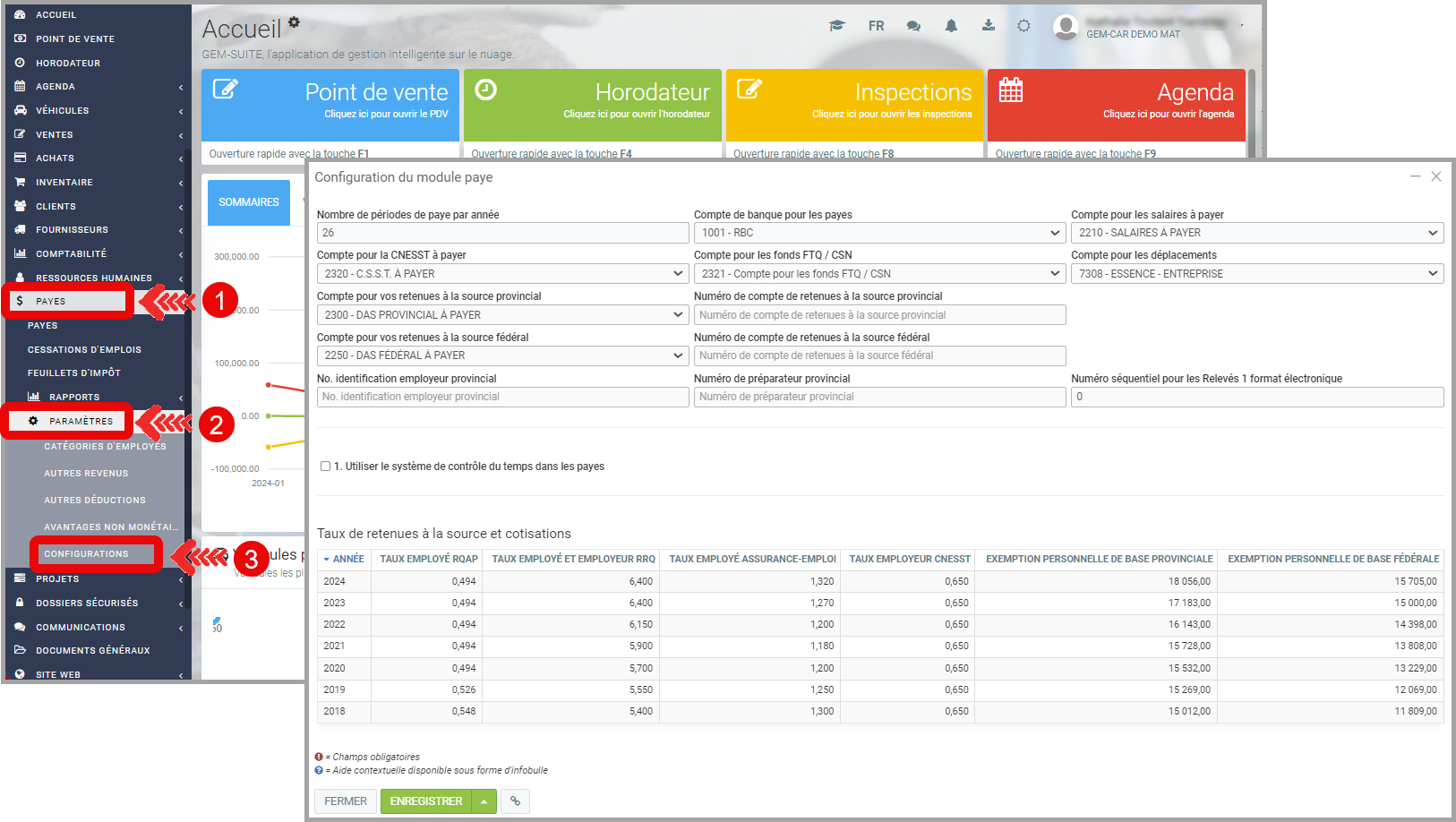Click the link icon beside Enregistrer

(x=515, y=801)
